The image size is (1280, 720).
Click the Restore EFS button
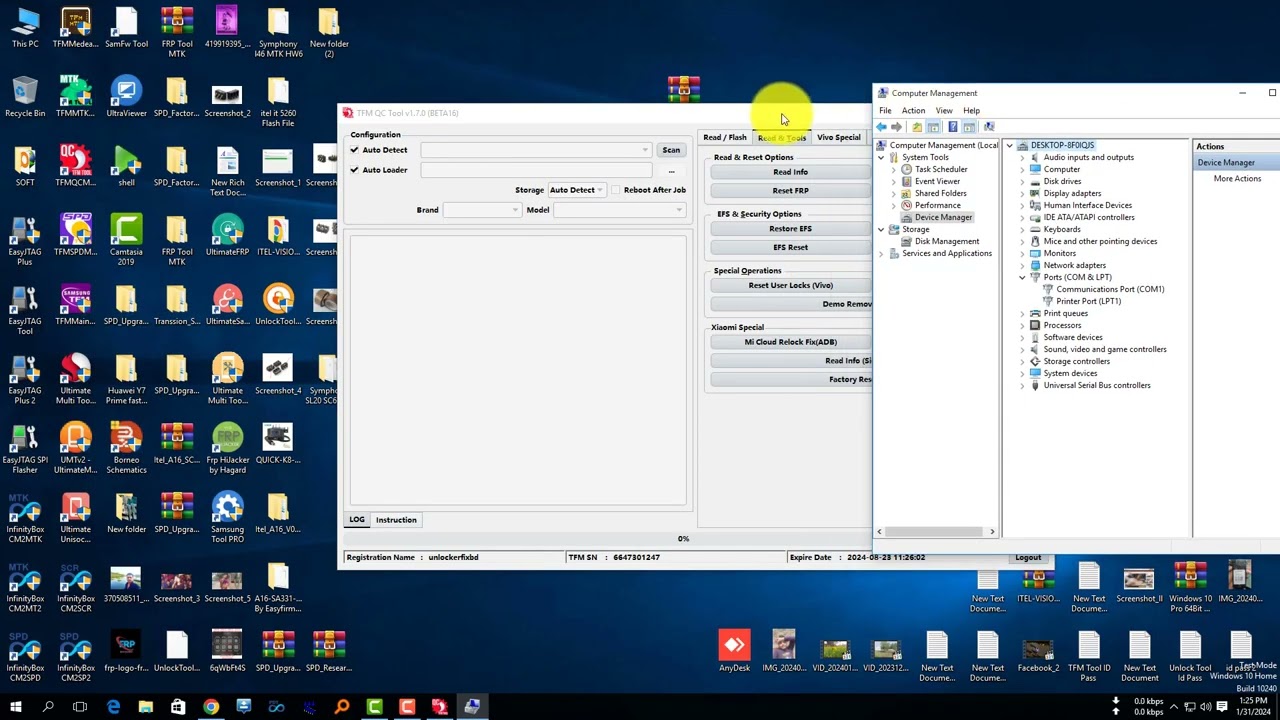[x=790, y=229]
